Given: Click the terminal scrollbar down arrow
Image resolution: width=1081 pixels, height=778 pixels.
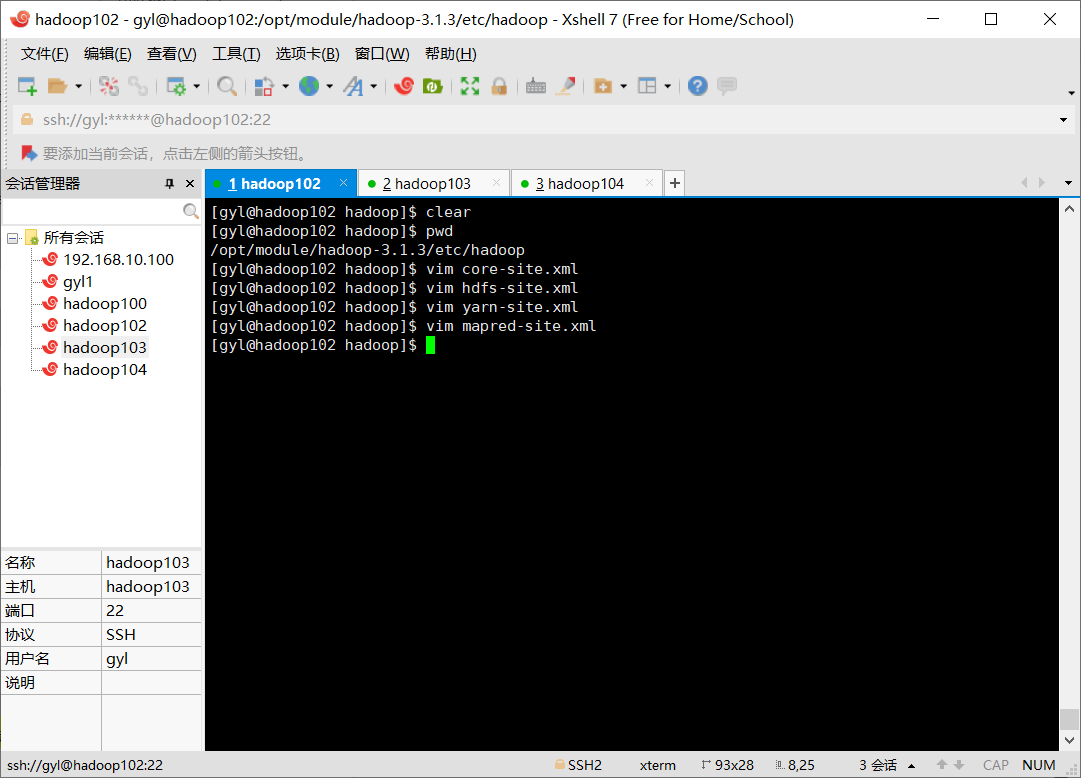Looking at the screenshot, I should (x=1069, y=740).
